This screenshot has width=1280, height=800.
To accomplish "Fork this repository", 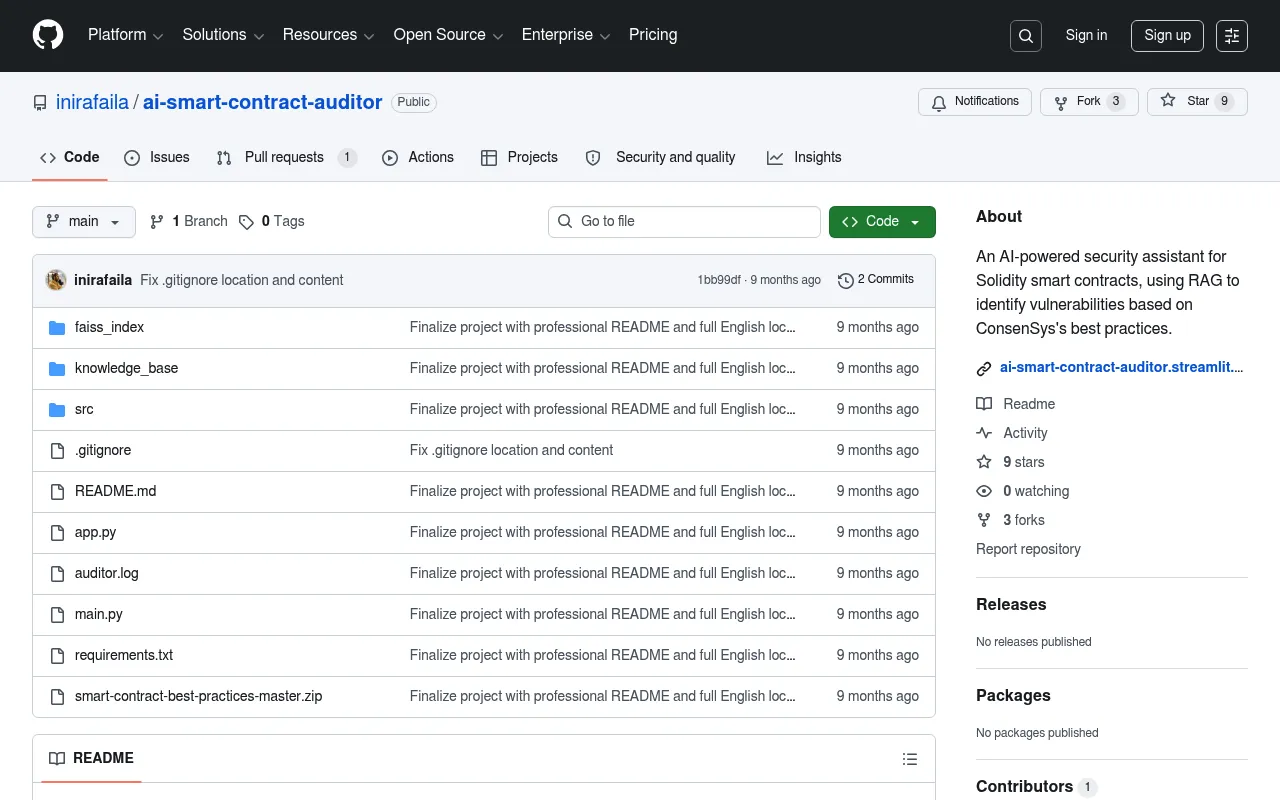I will pyautogui.click(x=1089, y=102).
